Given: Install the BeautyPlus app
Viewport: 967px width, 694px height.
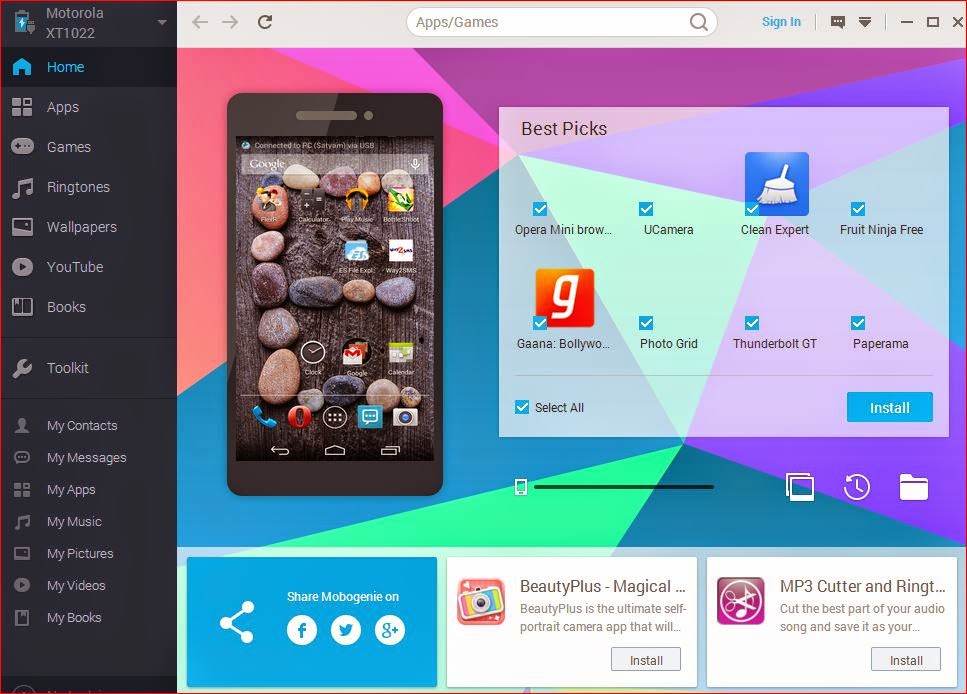Looking at the screenshot, I should (x=646, y=659).
